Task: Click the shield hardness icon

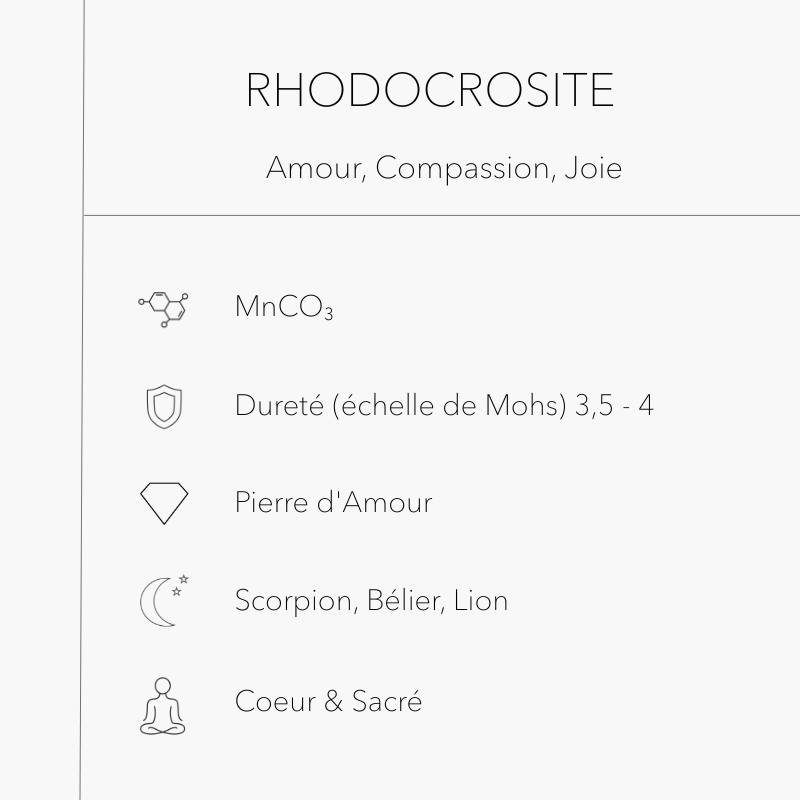Action: coord(163,406)
